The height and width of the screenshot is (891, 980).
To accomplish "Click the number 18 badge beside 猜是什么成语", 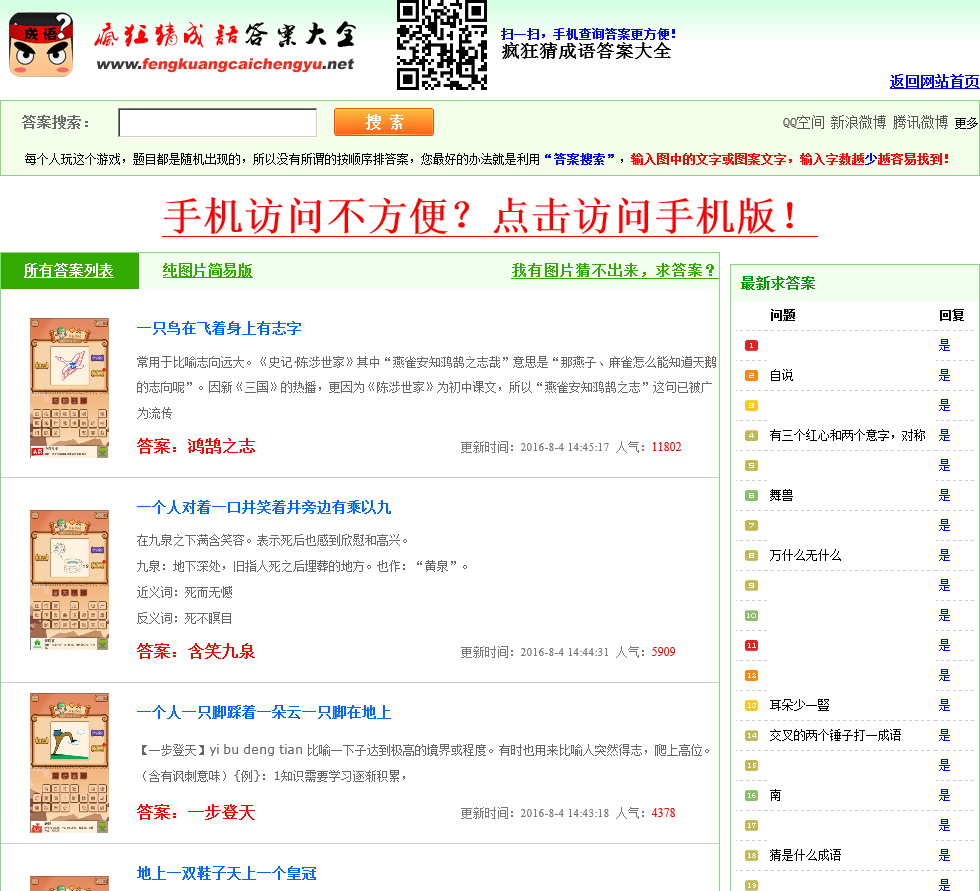I will pyautogui.click(x=751, y=855).
